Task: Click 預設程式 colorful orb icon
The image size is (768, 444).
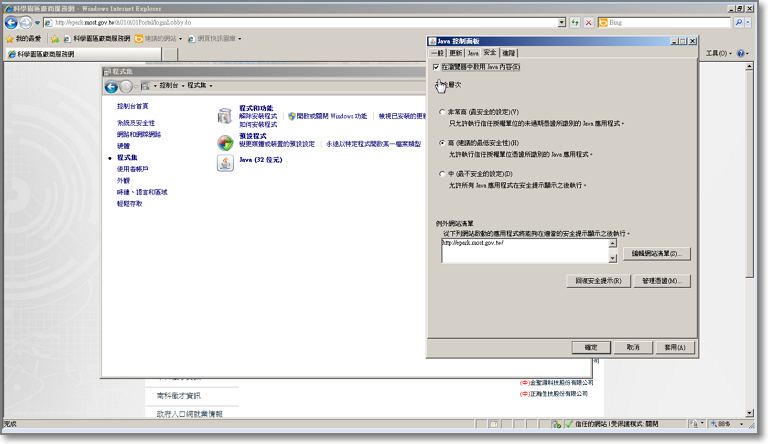Action: click(x=225, y=143)
